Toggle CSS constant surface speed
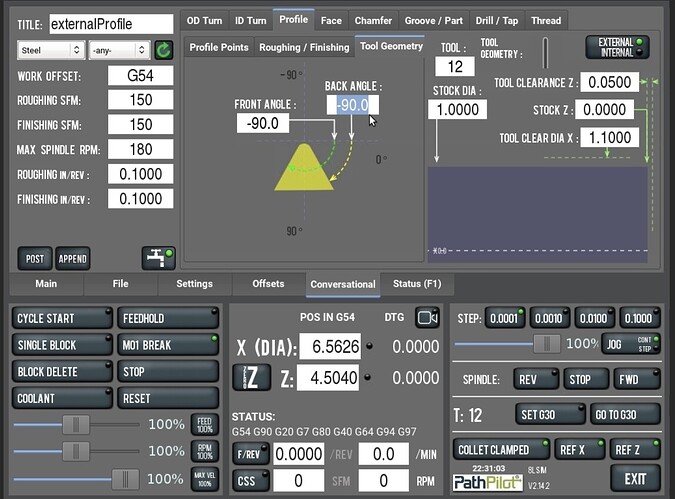 coord(251,481)
